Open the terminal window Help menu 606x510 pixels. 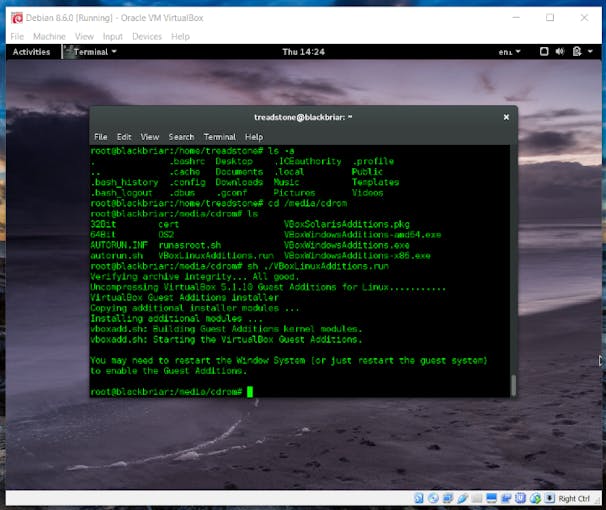click(x=254, y=137)
